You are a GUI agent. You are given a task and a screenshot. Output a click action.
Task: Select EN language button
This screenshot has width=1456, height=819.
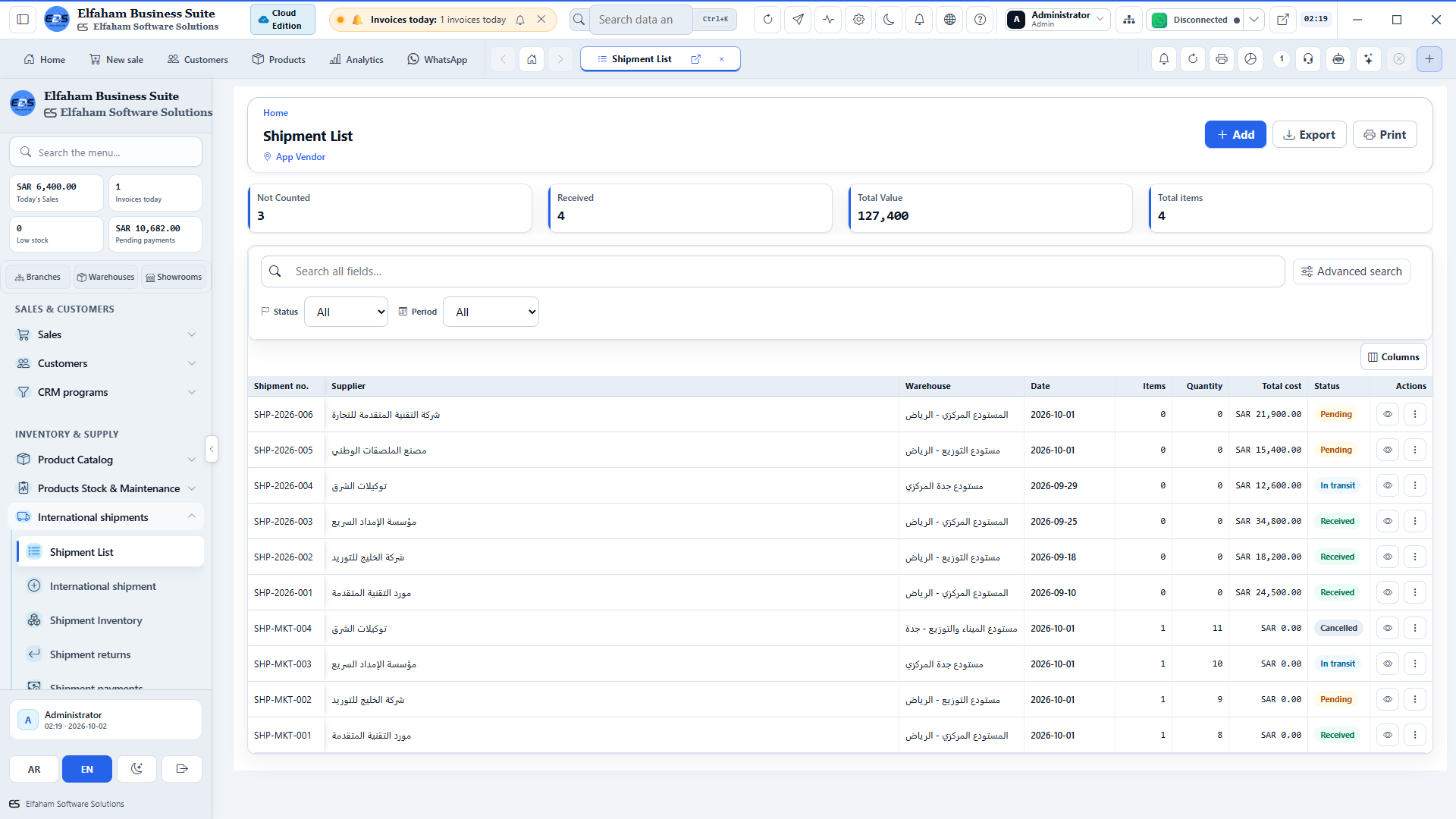click(x=87, y=769)
